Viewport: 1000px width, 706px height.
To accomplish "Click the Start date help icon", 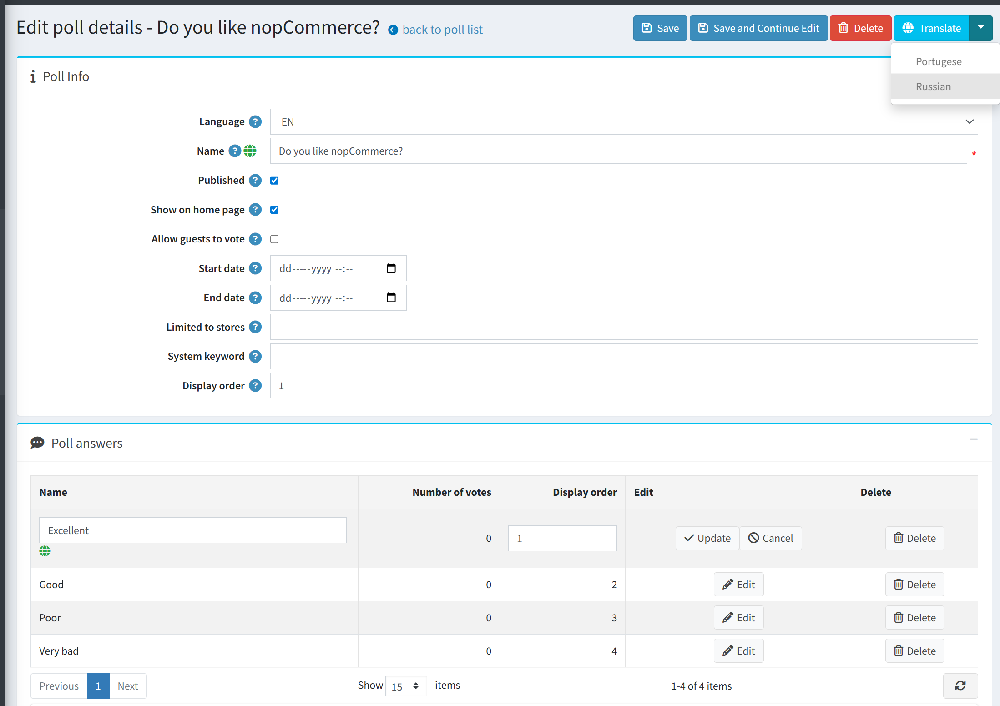I will point(255,268).
